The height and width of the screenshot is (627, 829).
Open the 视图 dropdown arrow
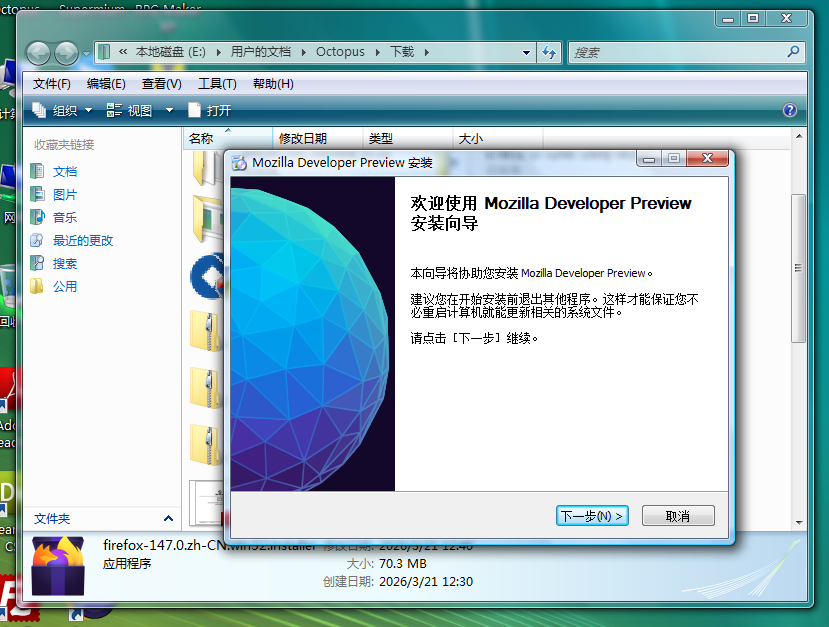[169, 110]
